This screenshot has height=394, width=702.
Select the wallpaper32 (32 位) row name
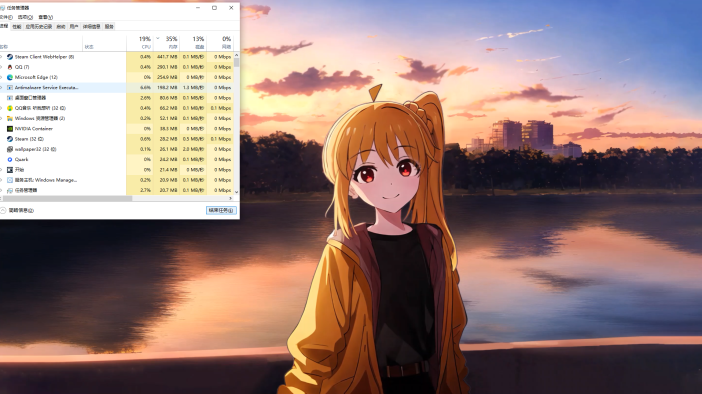35,150
